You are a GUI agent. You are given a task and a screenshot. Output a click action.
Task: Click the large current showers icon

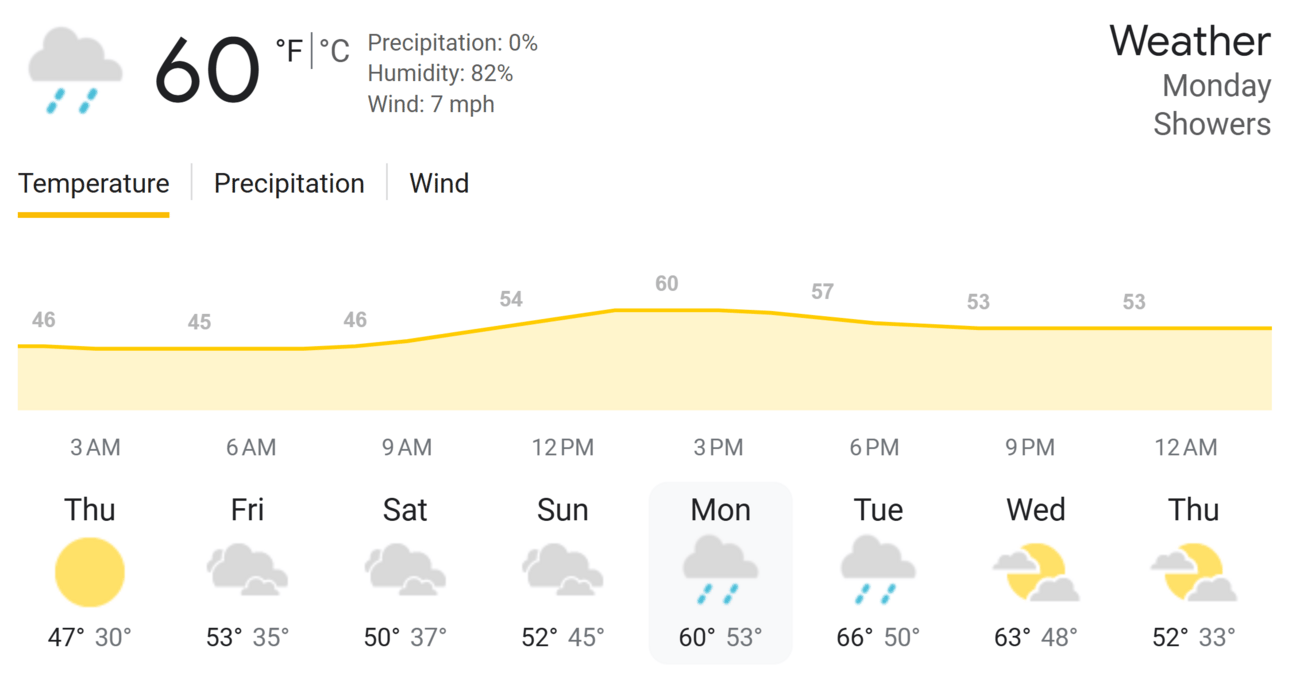pos(75,70)
